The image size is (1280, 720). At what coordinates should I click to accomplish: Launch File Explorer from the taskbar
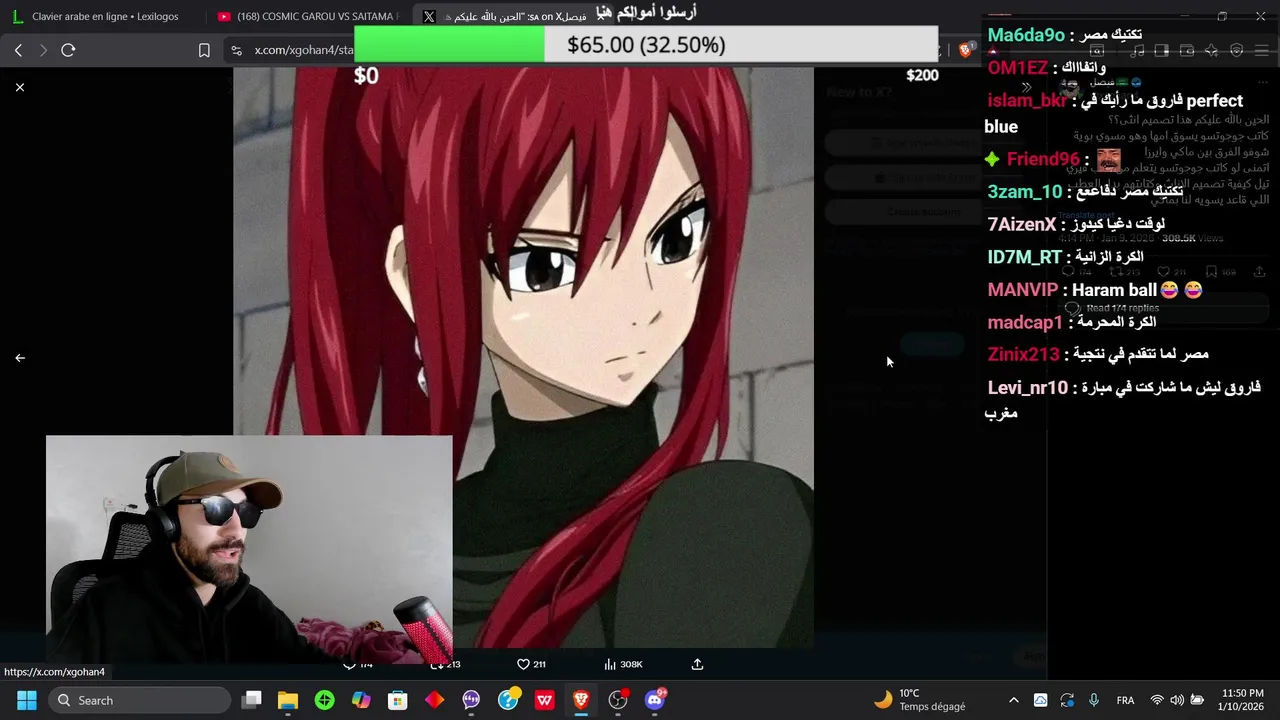pos(288,700)
